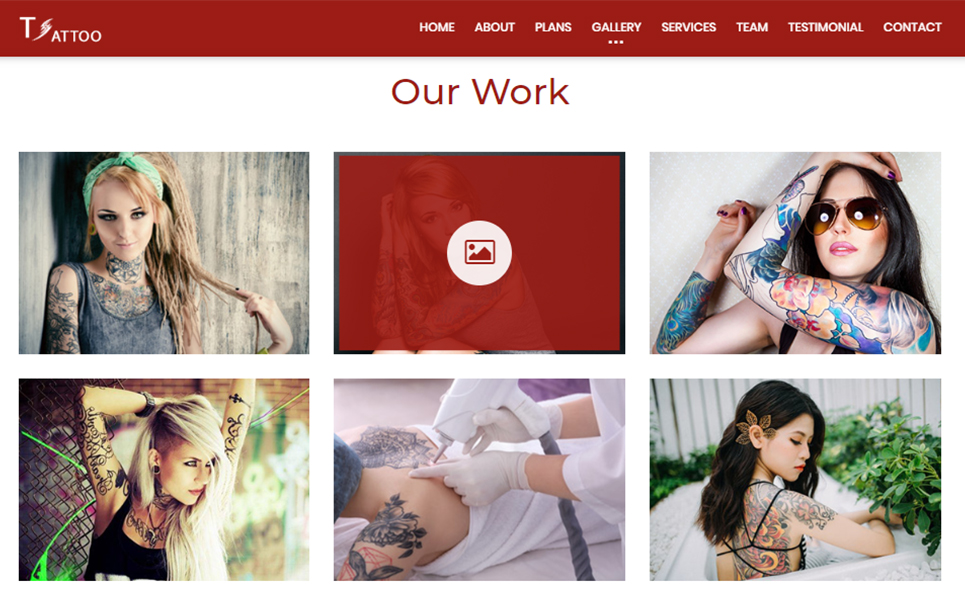Open the Team nav link
This screenshot has height=600, width=965.
751,27
